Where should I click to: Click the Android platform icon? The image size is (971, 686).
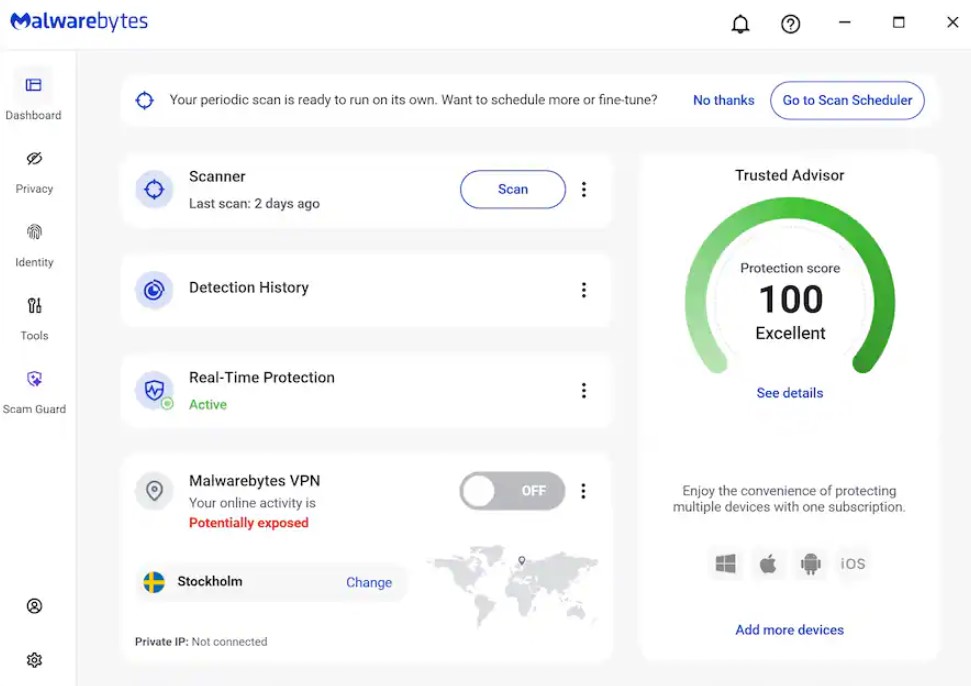coord(811,564)
